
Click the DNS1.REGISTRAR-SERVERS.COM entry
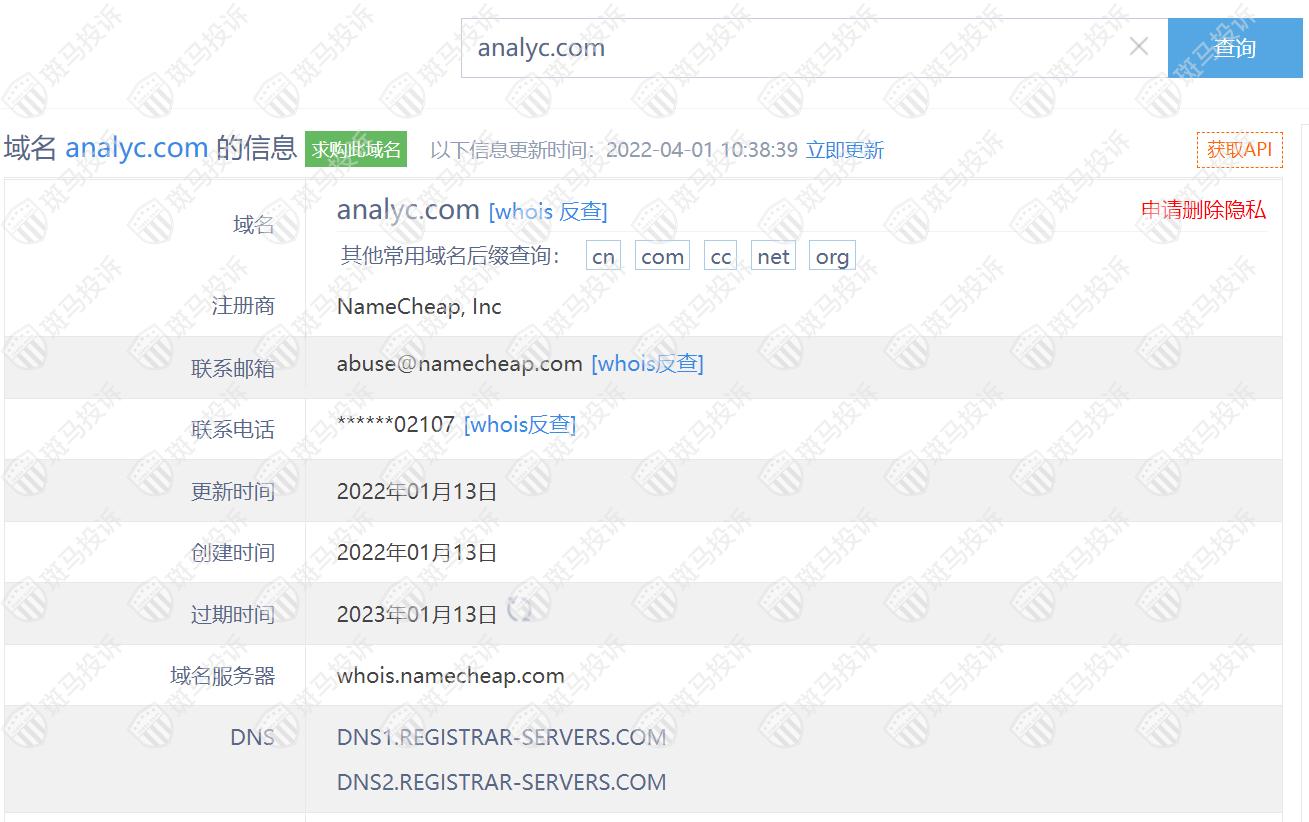point(502,738)
